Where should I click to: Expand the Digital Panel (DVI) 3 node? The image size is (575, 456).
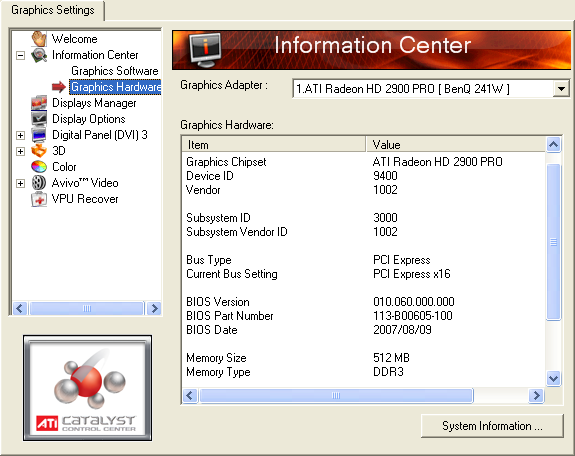pyautogui.click(x=21, y=135)
